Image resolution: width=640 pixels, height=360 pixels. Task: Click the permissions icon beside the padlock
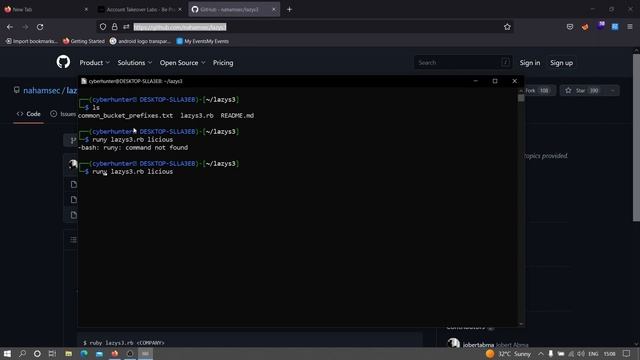126,27
